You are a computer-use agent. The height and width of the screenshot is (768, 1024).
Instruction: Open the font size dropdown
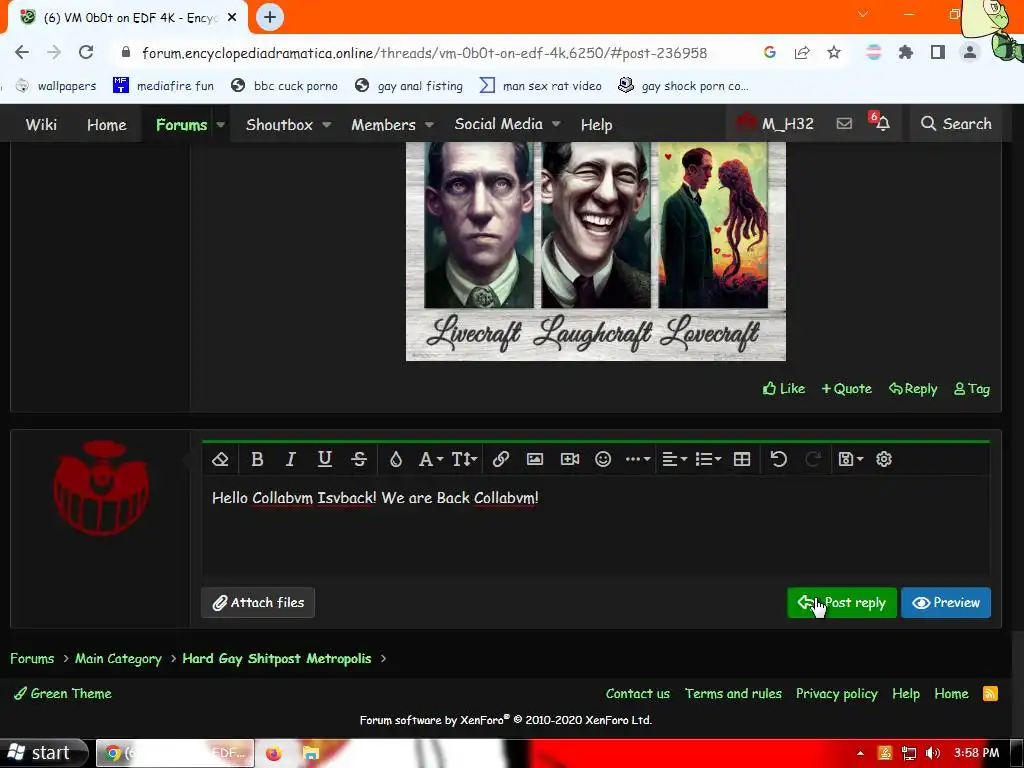click(464, 459)
